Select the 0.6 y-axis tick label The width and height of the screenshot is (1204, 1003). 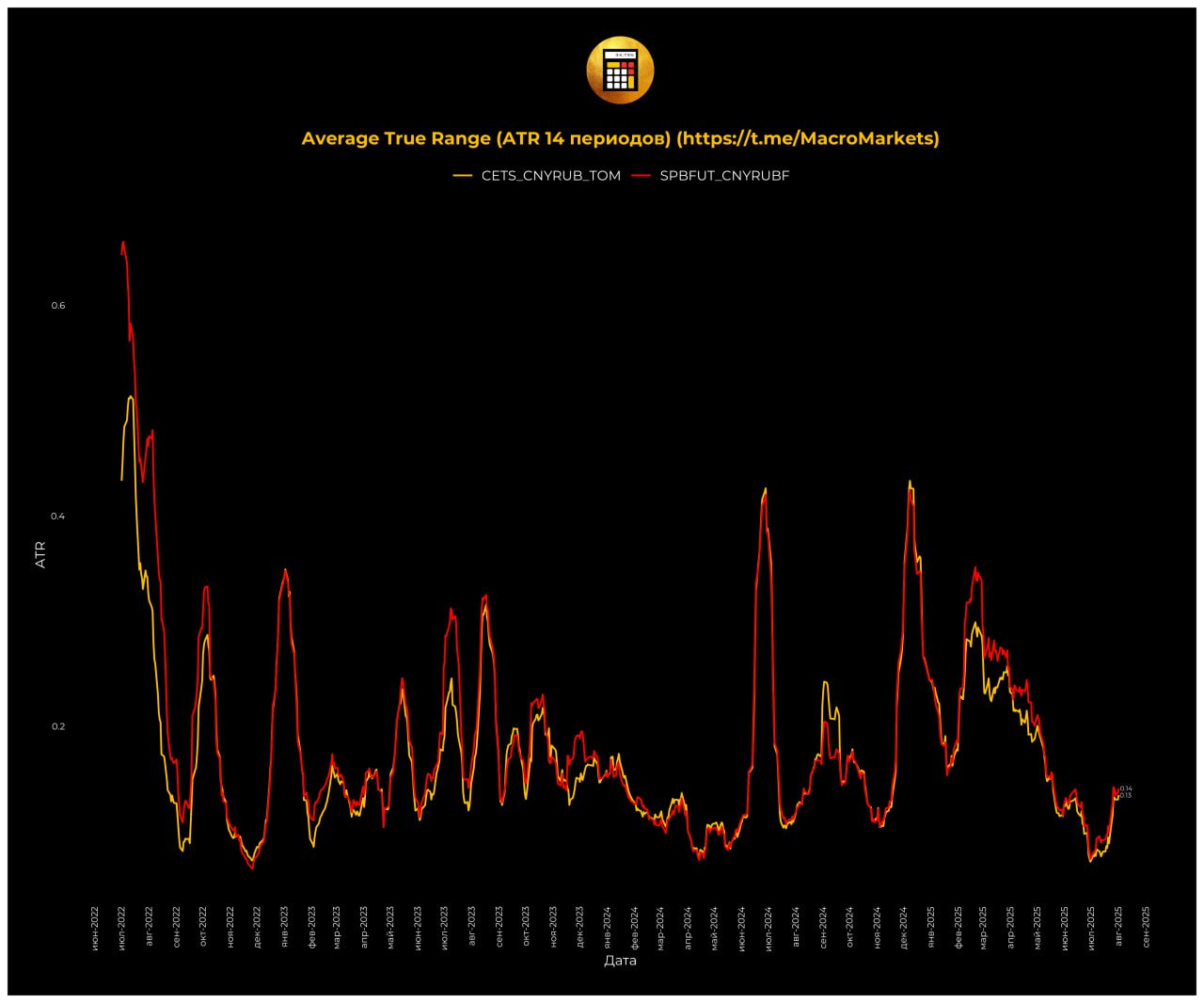(58, 306)
